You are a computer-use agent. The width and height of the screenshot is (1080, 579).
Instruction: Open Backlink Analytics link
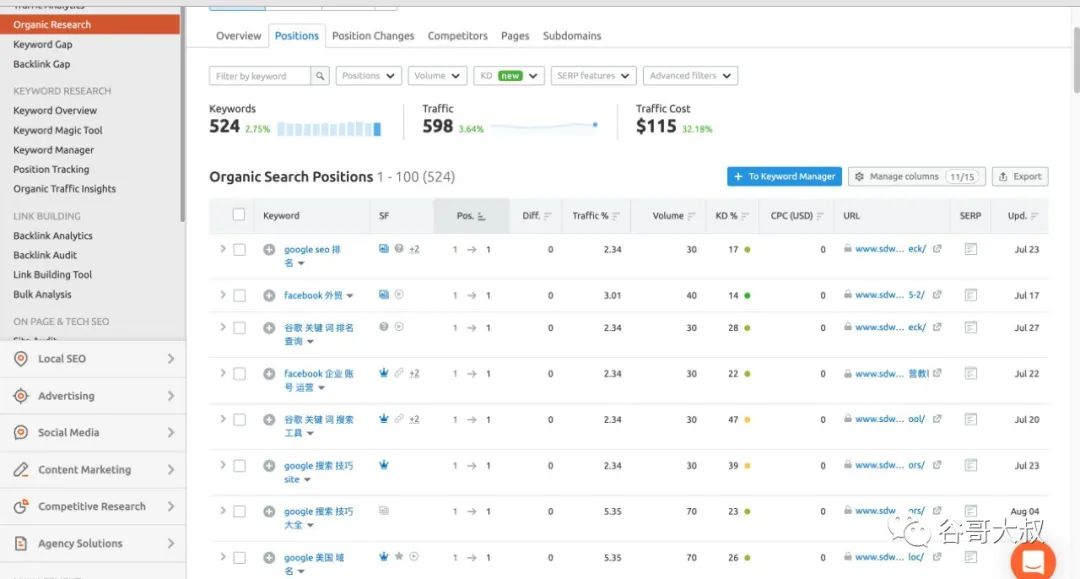(53, 235)
